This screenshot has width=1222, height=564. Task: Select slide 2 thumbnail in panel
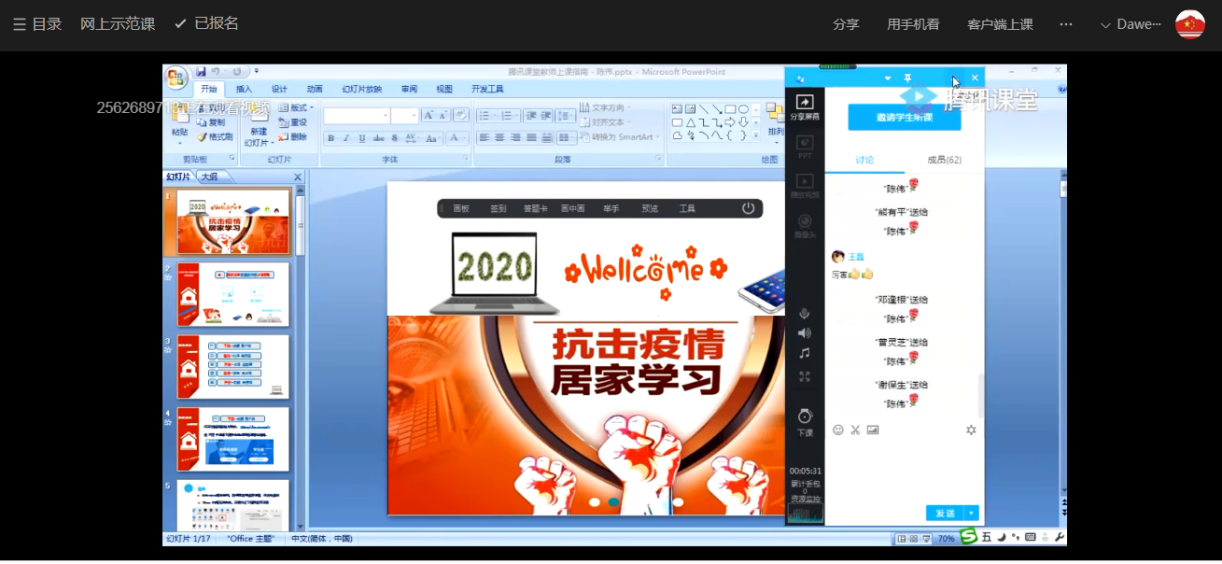[x=233, y=294]
